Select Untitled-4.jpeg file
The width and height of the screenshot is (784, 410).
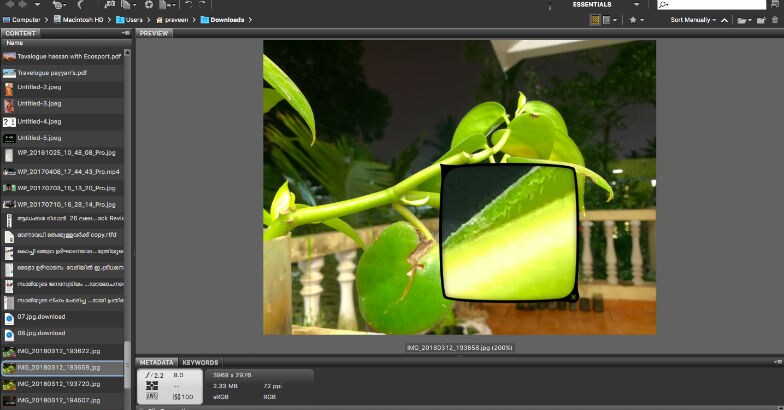point(62,122)
